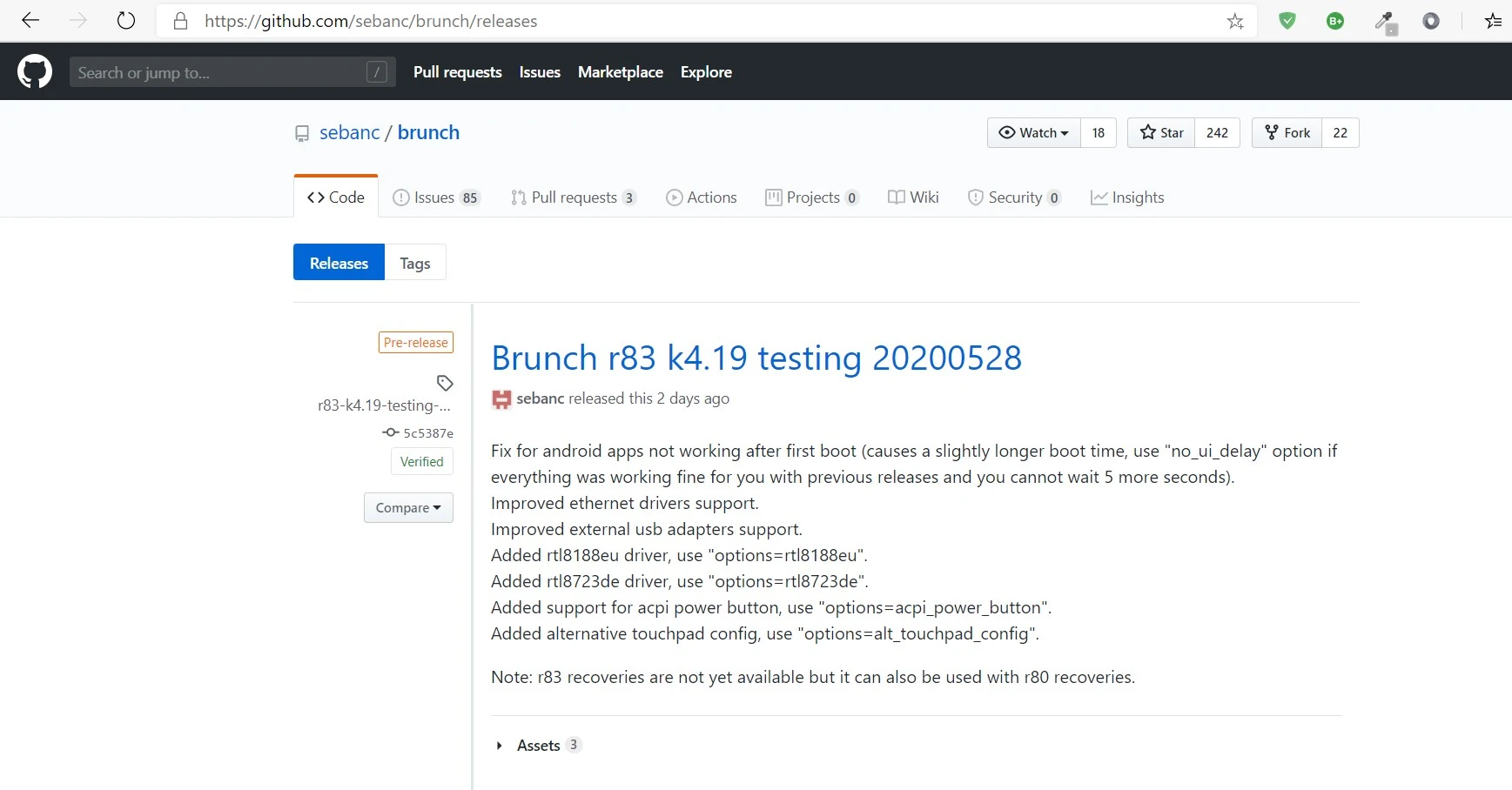1512x790 pixels.
Task: Select the Tags button
Action: tap(415, 263)
